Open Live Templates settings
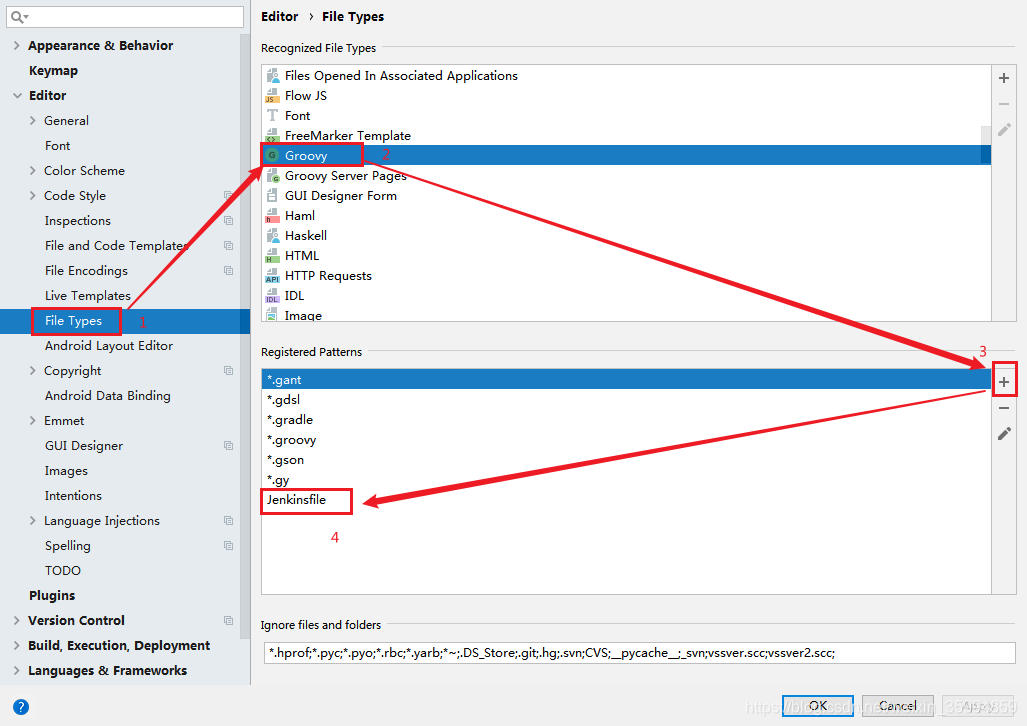Viewport: 1027px width, 726px height. [x=88, y=296]
